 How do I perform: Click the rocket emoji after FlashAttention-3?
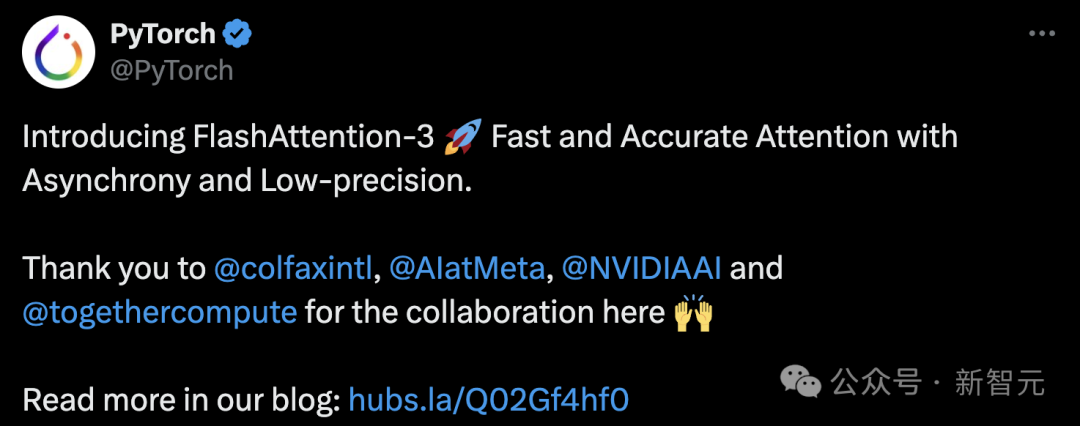click(463, 136)
